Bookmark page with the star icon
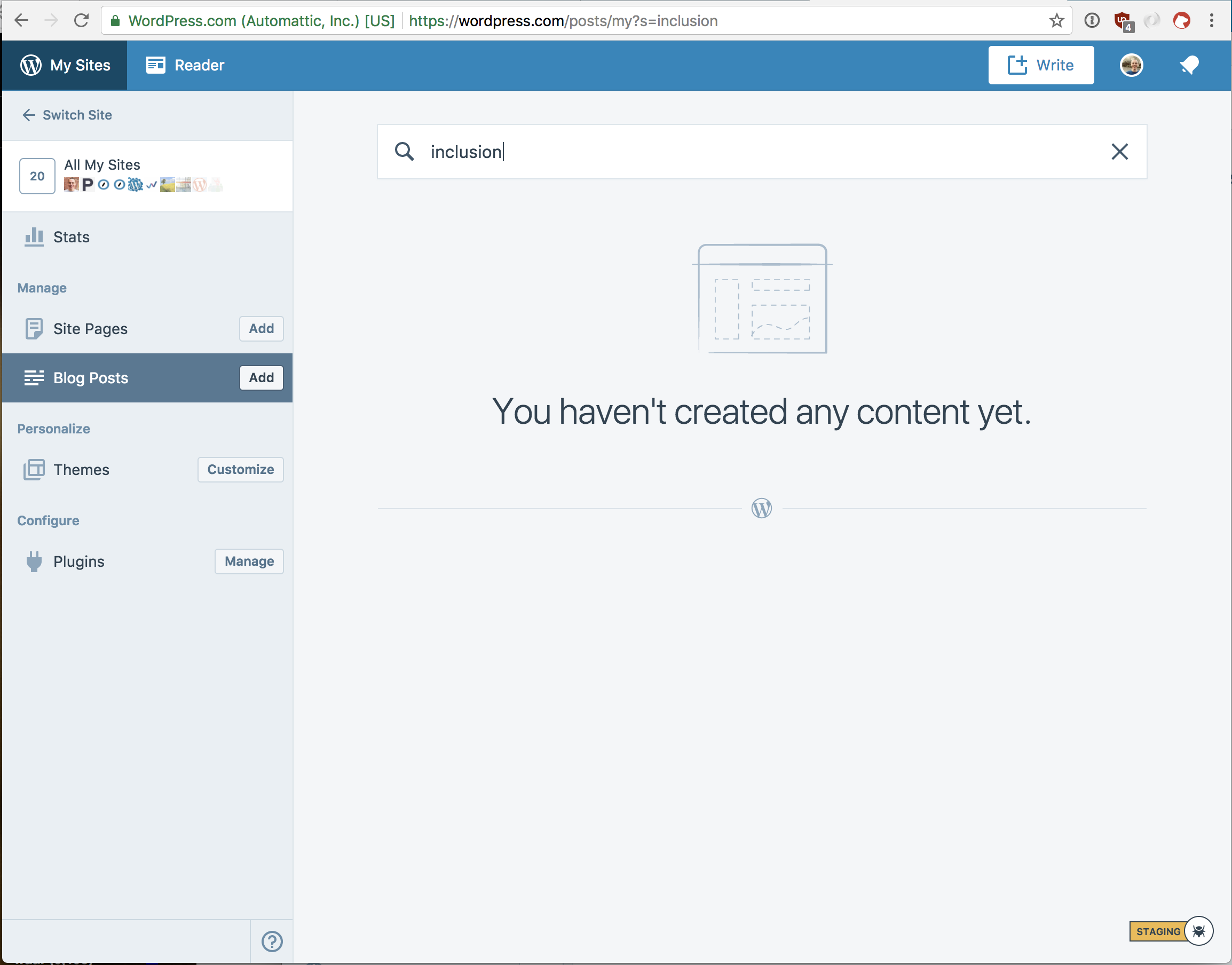Viewport: 1232px width, 965px height. click(1056, 21)
